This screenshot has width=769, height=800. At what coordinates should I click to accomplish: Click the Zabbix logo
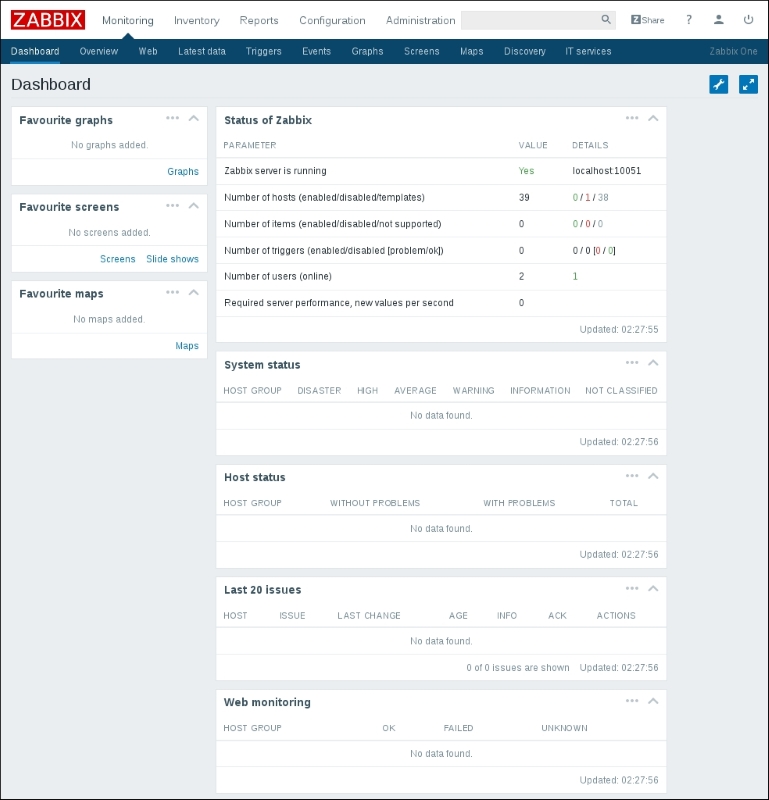coord(47,20)
